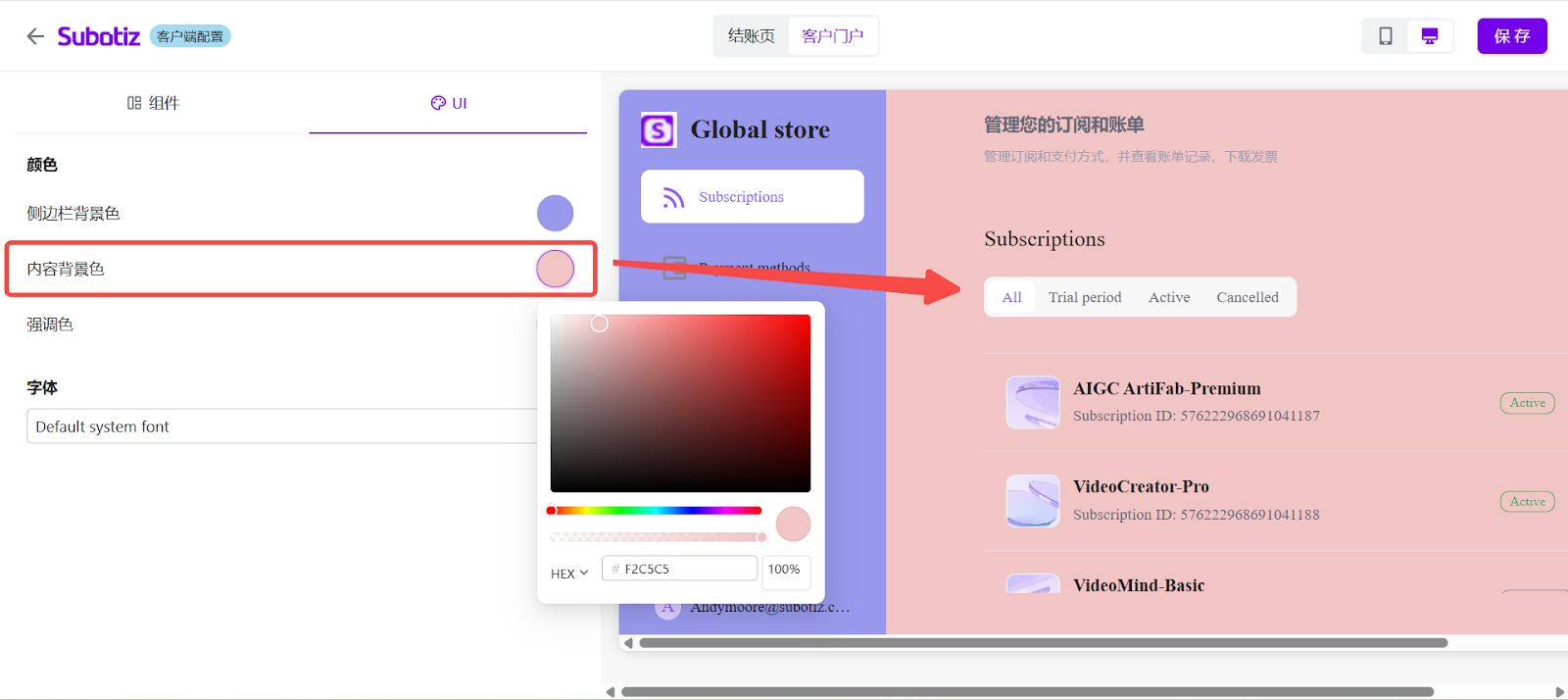Select the Active subscriptions filter
Viewport: 1568px width, 700px height.
pos(1168,297)
